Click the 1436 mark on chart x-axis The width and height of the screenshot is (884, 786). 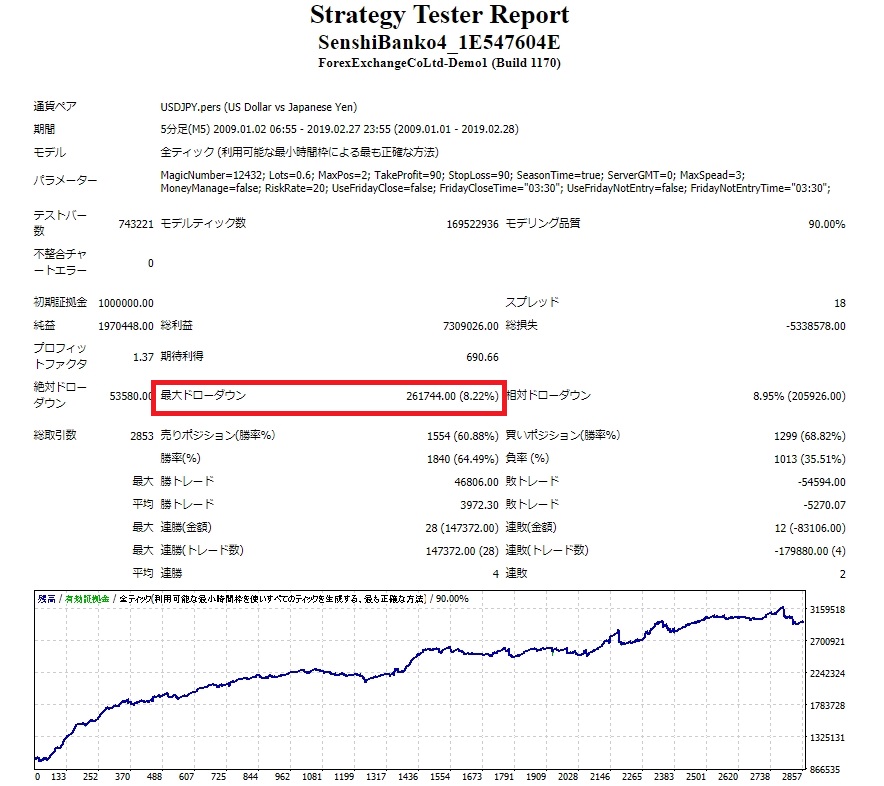pyautogui.click(x=406, y=776)
